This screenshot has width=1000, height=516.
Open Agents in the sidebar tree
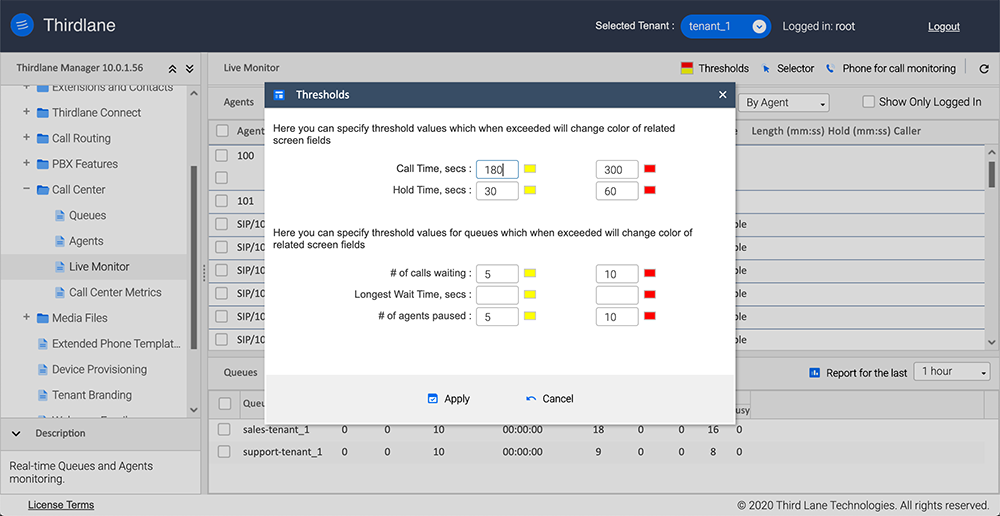click(85, 241)
